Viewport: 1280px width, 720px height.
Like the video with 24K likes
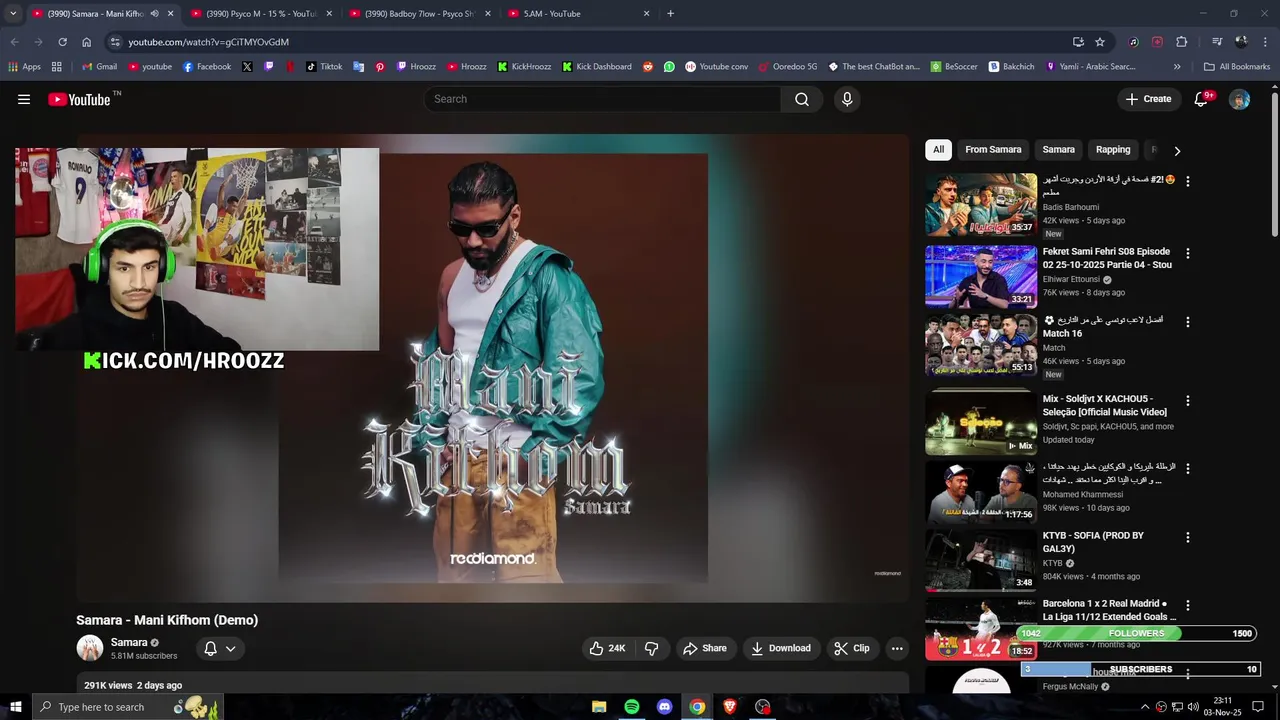pos(607,648)
